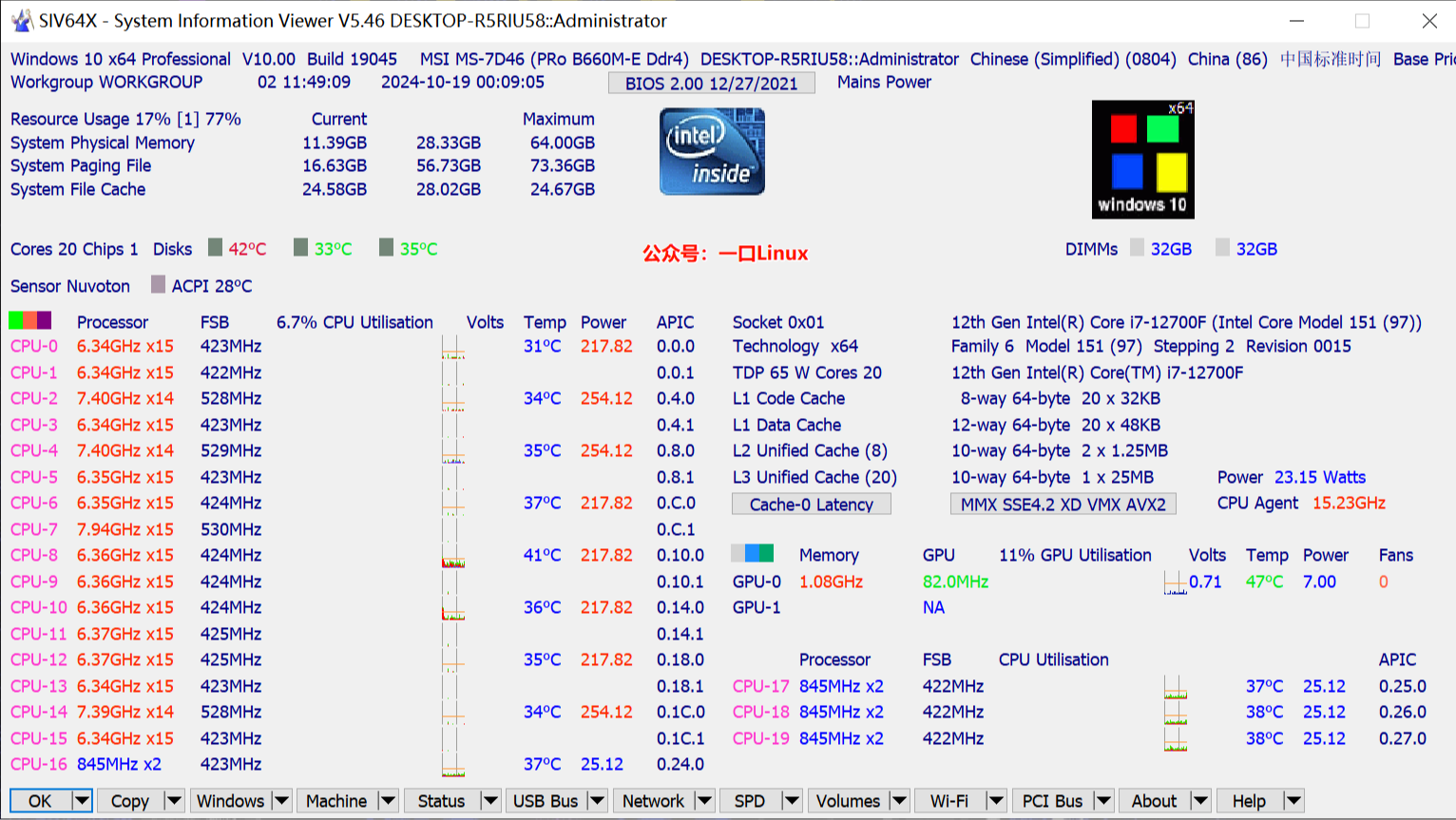Open the Network menu button
This screenshot has height=820, width=1456.
coord(653,801)
